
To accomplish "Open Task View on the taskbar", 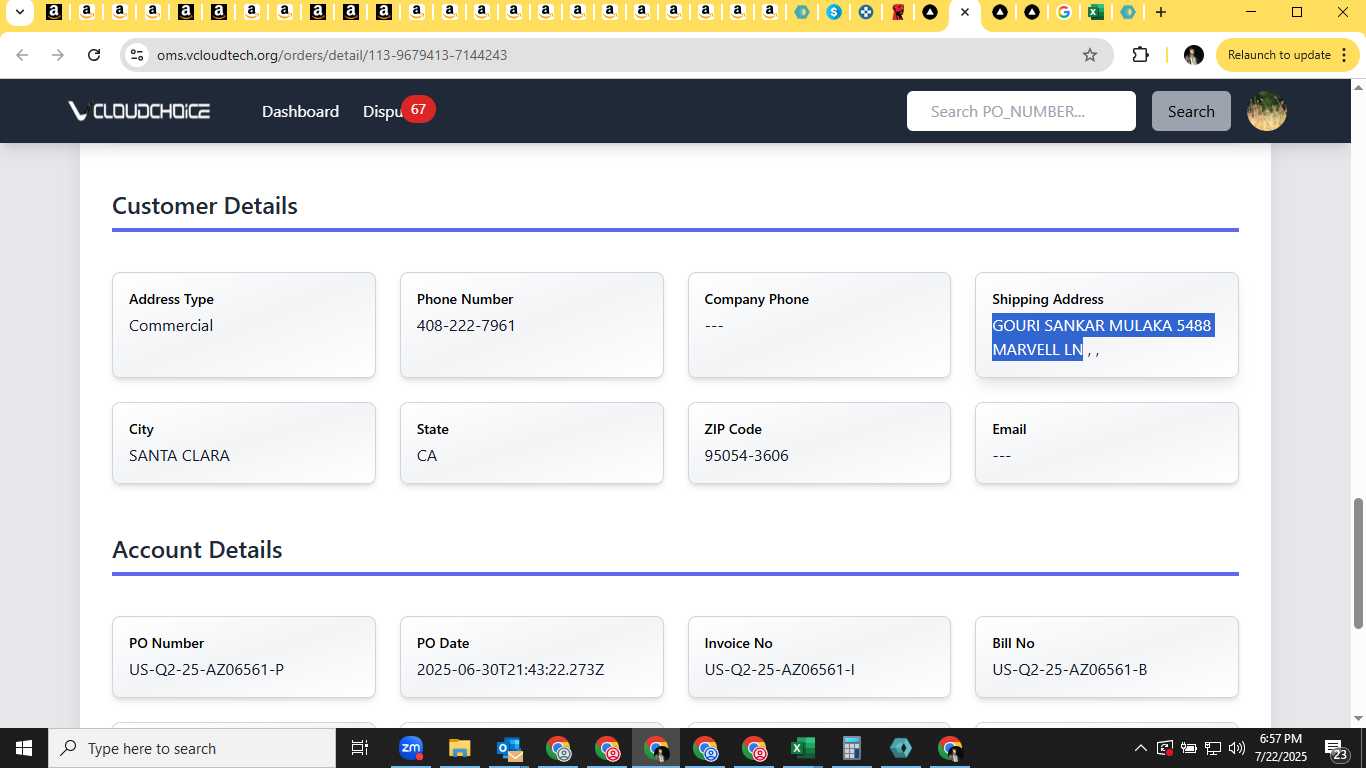I will click(x=360, y=748).
